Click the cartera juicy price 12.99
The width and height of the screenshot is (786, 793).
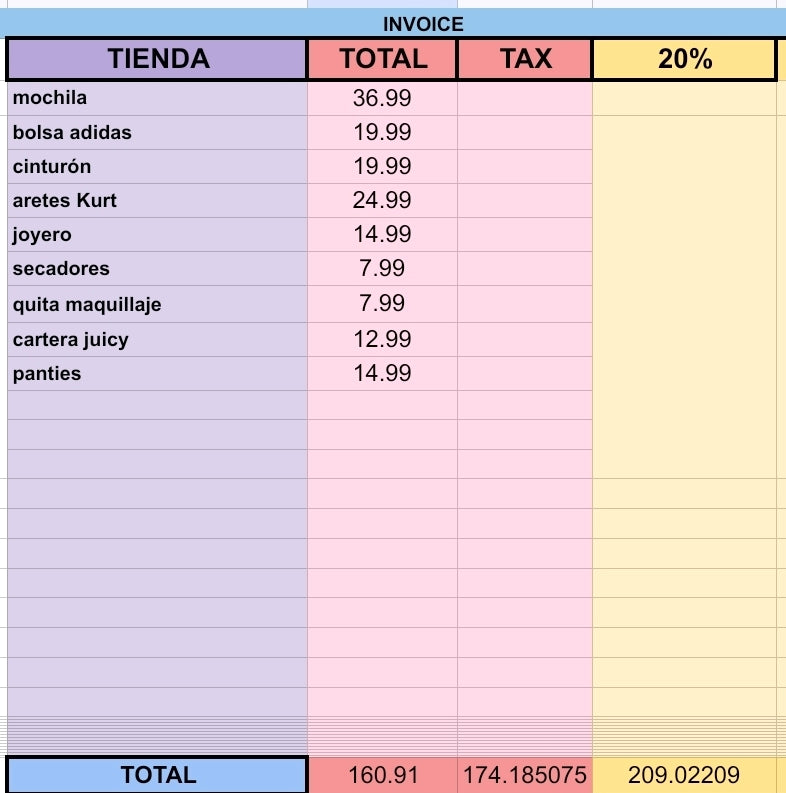click(x=382, y=339)
